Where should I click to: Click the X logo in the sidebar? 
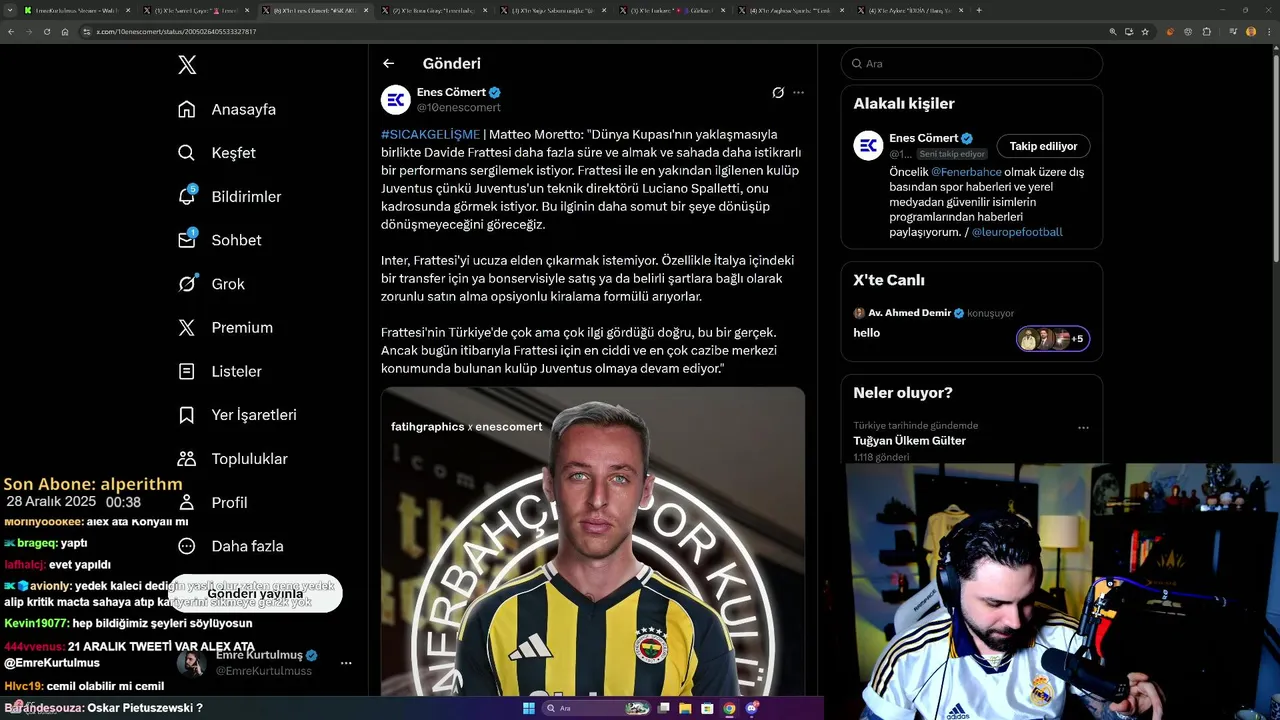pos(187,65)
